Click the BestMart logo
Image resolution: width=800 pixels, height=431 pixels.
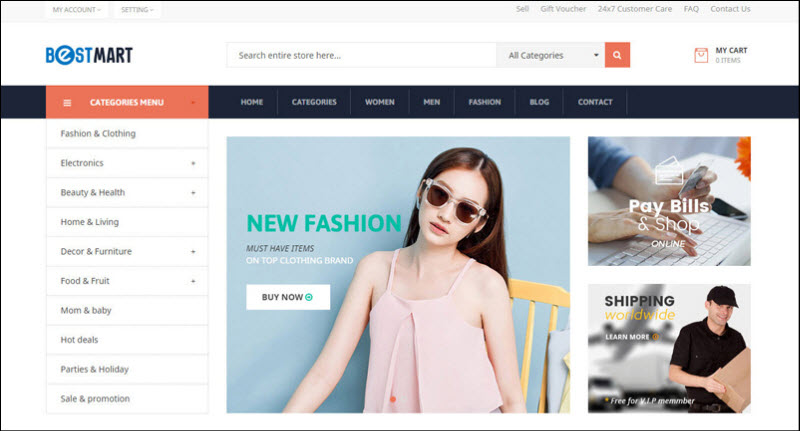(89, 55)
